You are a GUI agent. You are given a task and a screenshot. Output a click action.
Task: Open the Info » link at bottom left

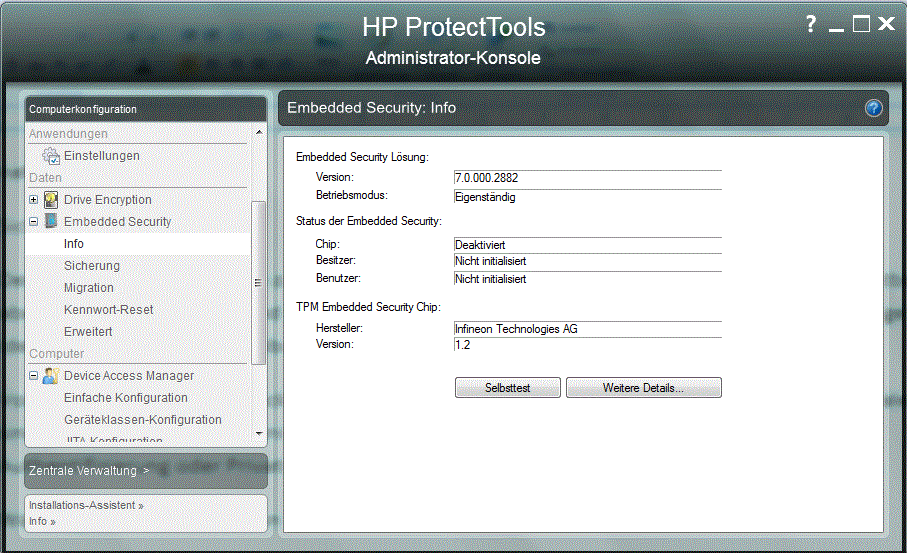pyautogui.click(x=42, y=521)
